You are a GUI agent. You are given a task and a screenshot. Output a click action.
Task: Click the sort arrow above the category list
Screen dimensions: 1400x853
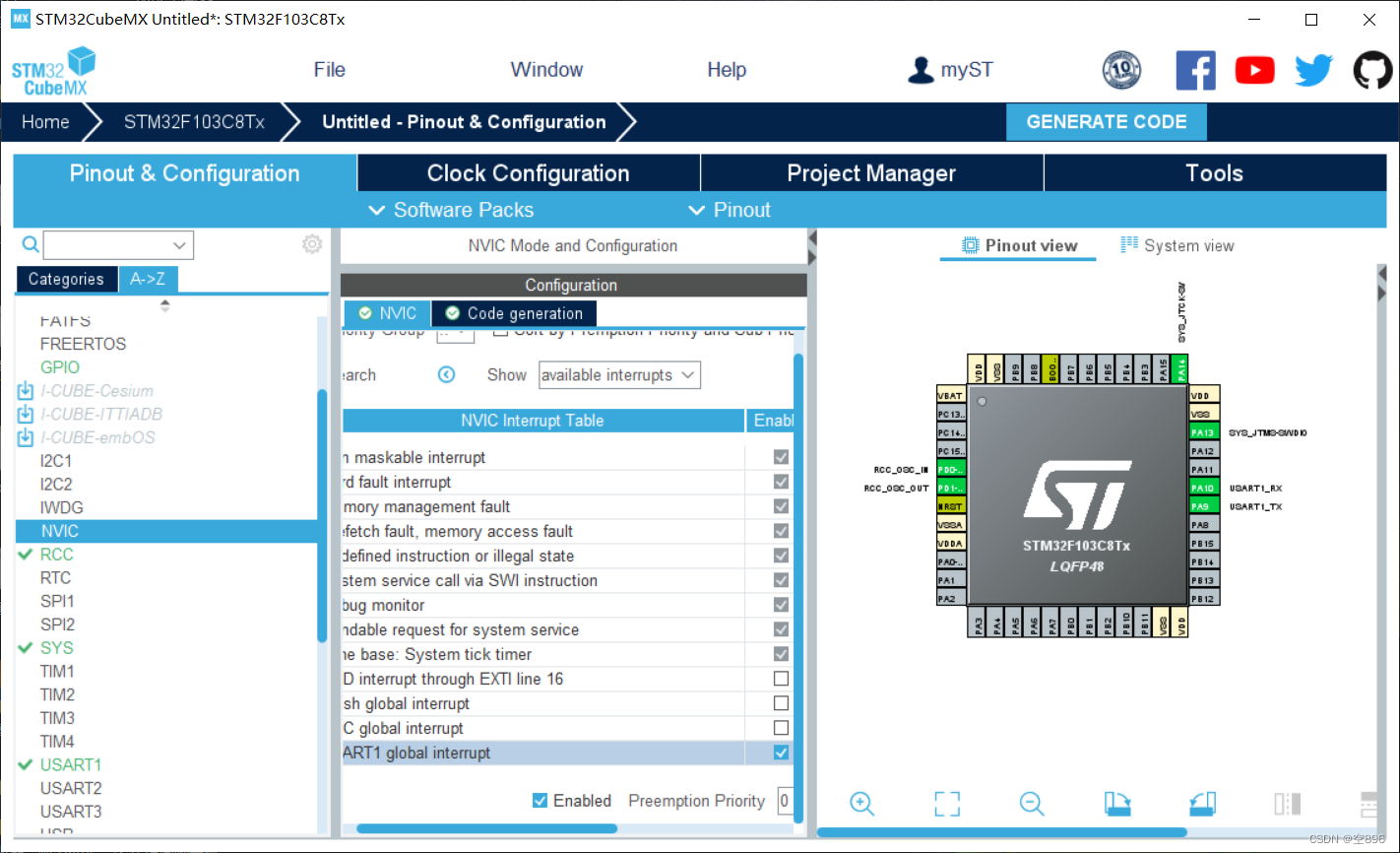165,305
